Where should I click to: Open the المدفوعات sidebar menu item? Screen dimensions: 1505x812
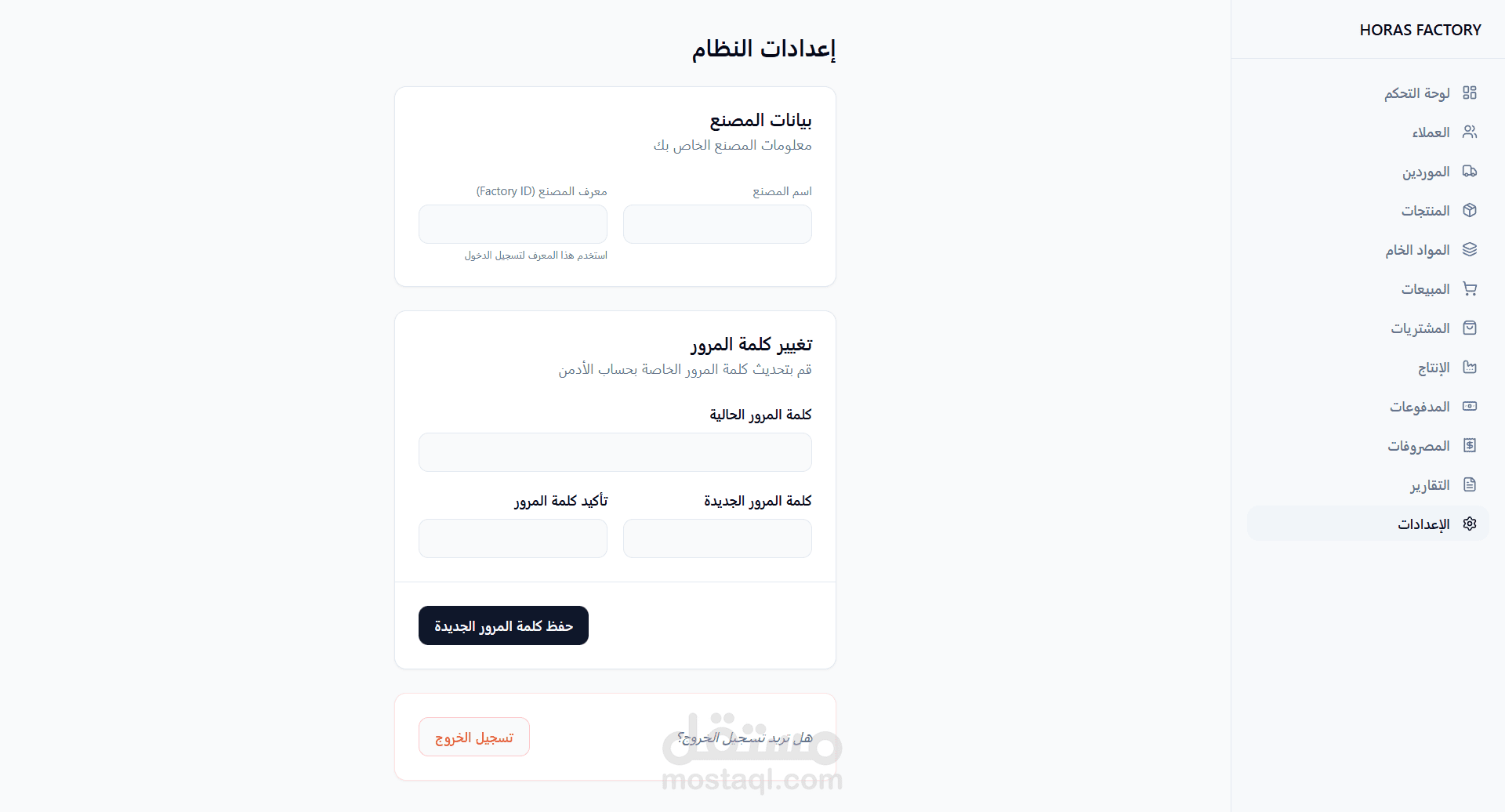(x=1420, y=407)
